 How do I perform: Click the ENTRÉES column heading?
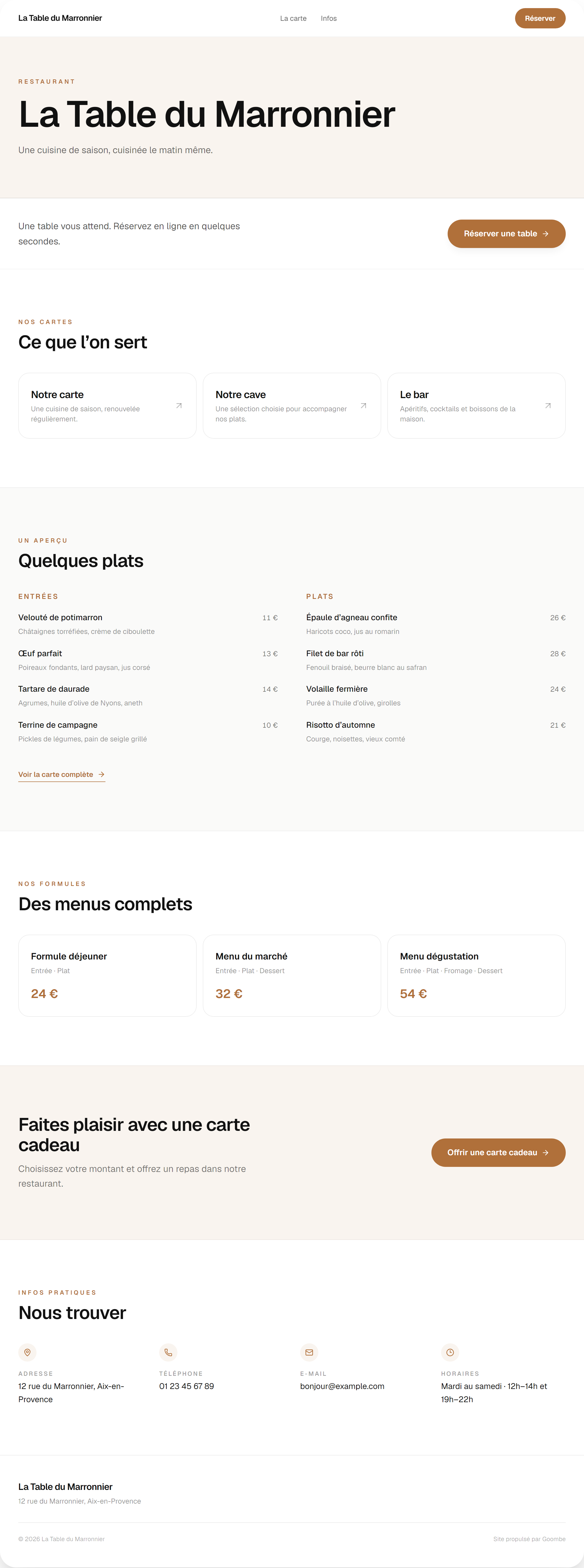[x=38, y=597]
